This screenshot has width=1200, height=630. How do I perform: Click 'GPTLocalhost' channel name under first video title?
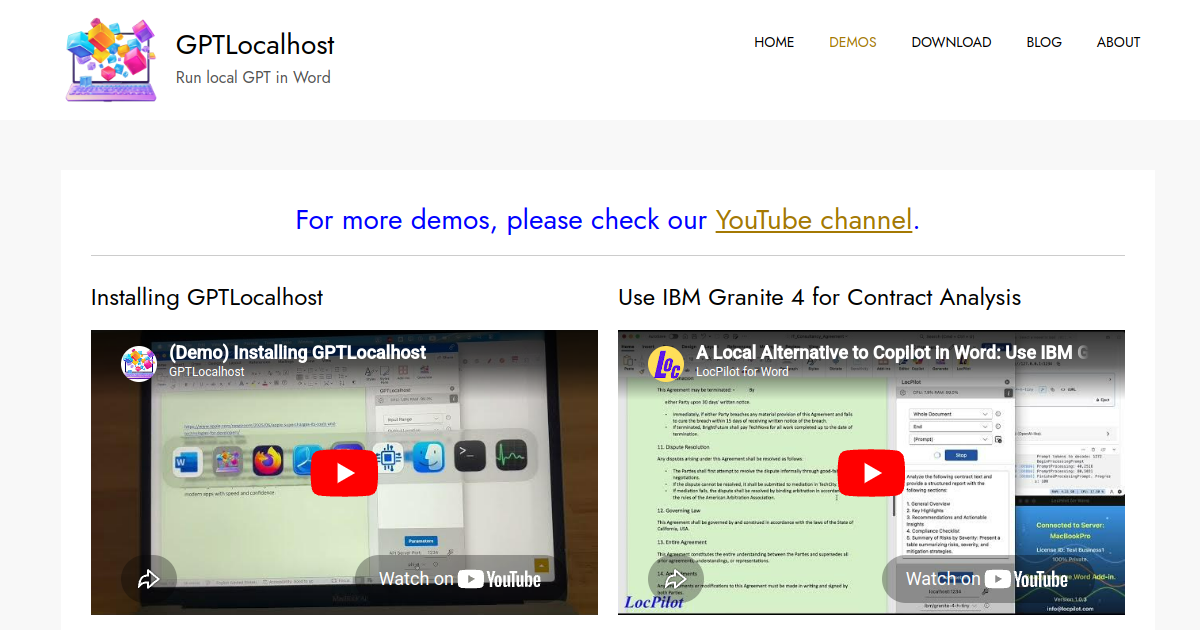pyautogui.click(x=207, y=372)
